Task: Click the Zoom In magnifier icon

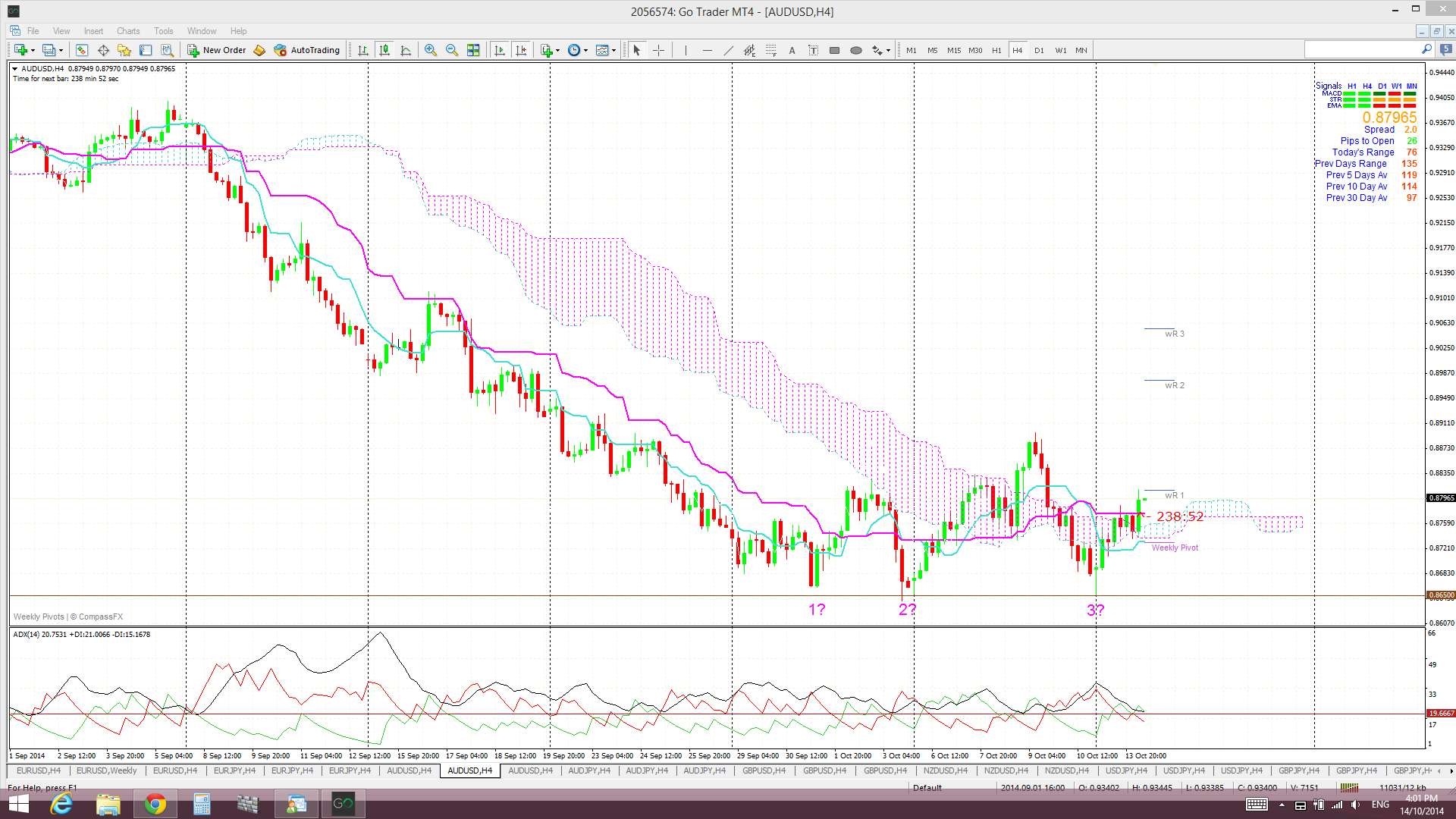Action: [x=430, y=50]
